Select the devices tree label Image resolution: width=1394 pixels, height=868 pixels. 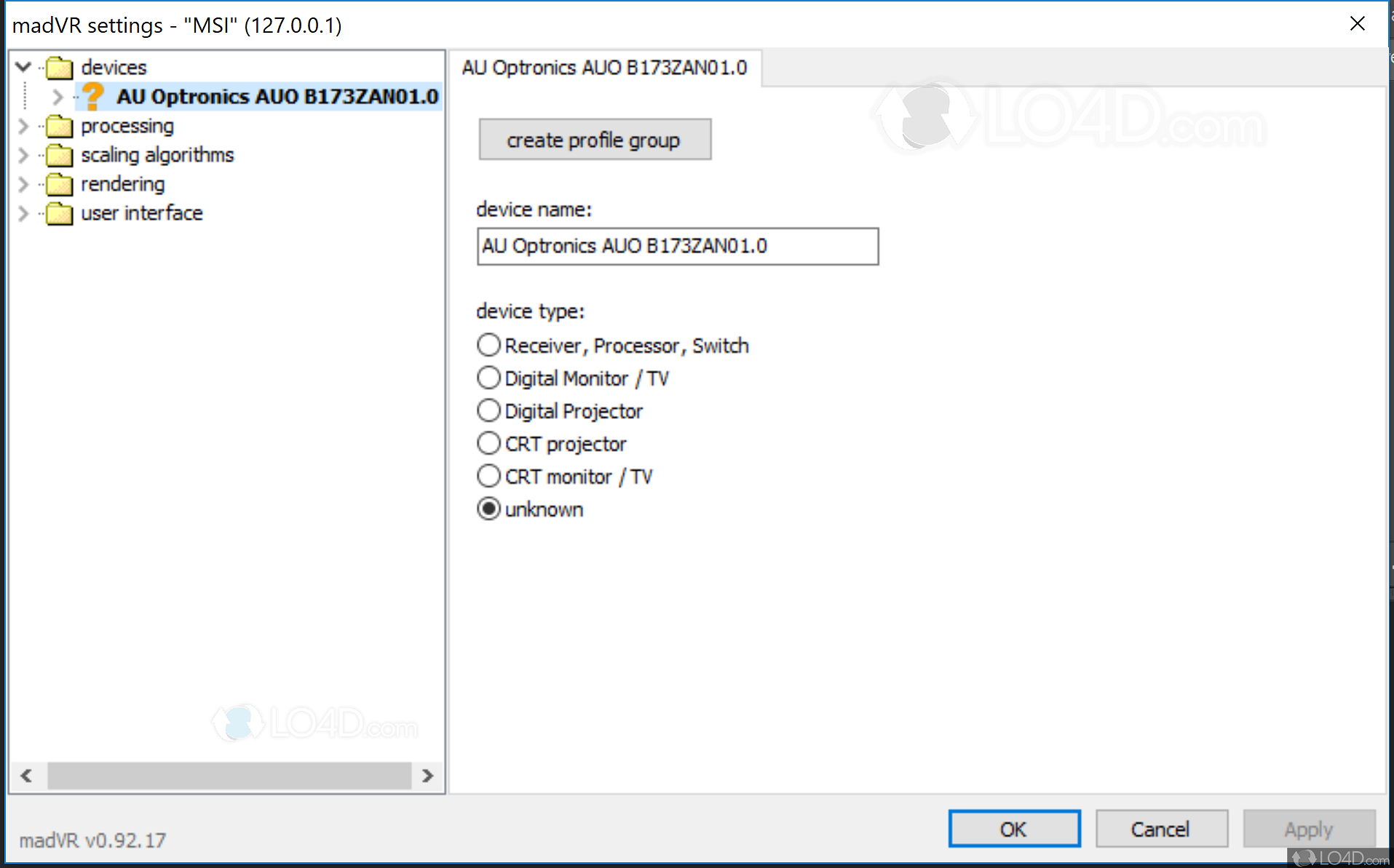point(114,68)
